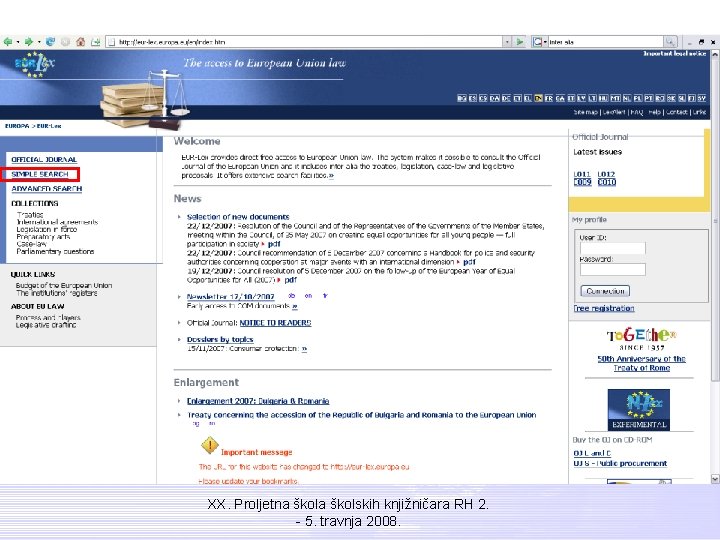720x540 pixels.
Task: Open Parliamentary questions collection
Action: click(55, 251)
